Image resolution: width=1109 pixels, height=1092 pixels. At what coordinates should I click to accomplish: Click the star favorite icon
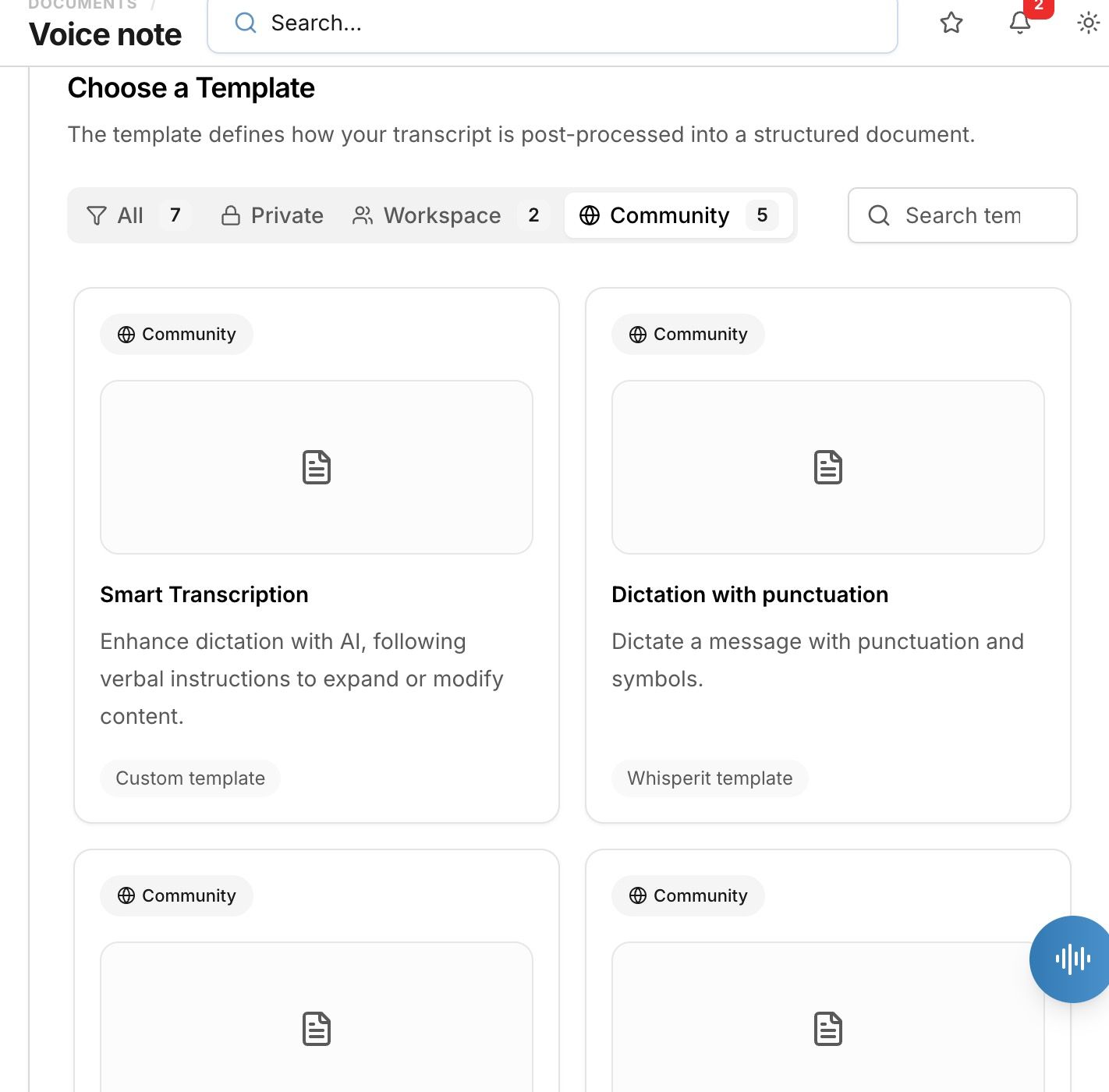click(x=951, y=23)
